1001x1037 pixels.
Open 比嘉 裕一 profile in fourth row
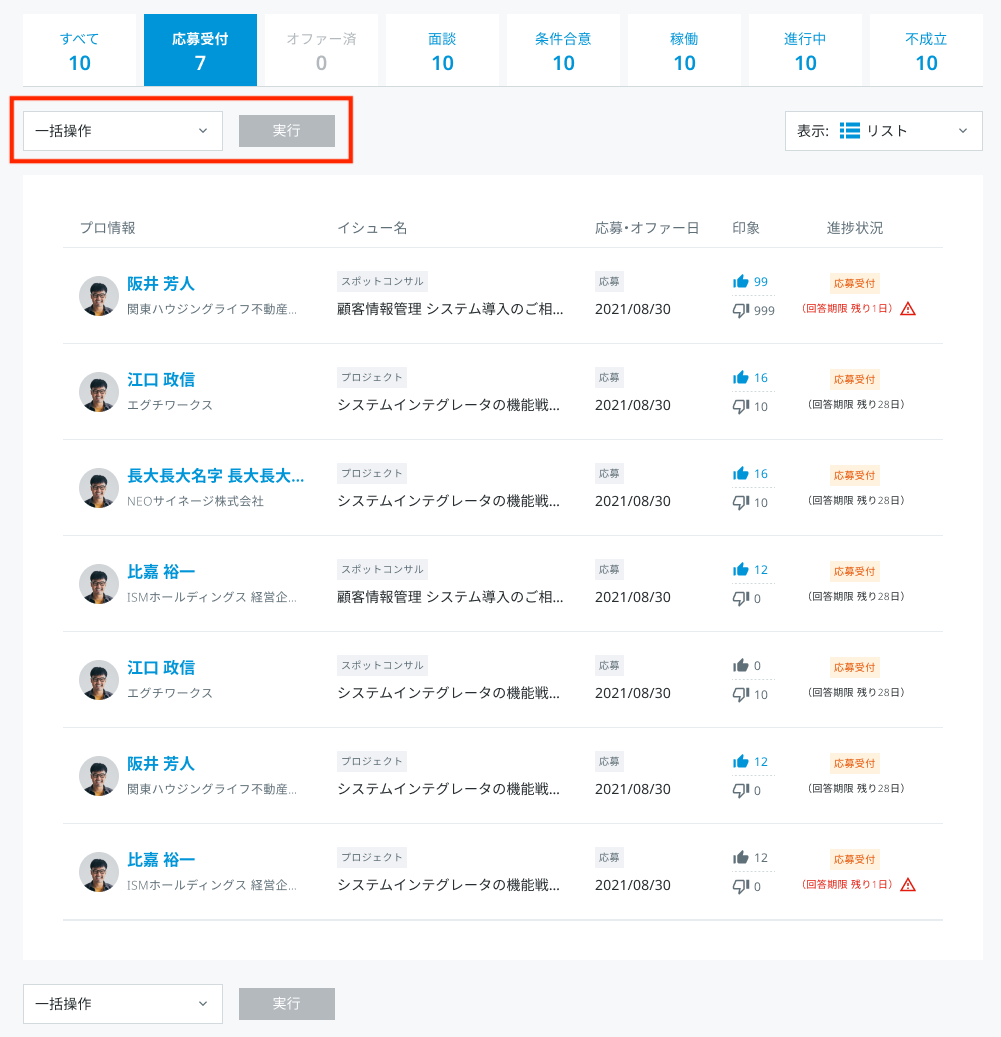tap(161, 571)
